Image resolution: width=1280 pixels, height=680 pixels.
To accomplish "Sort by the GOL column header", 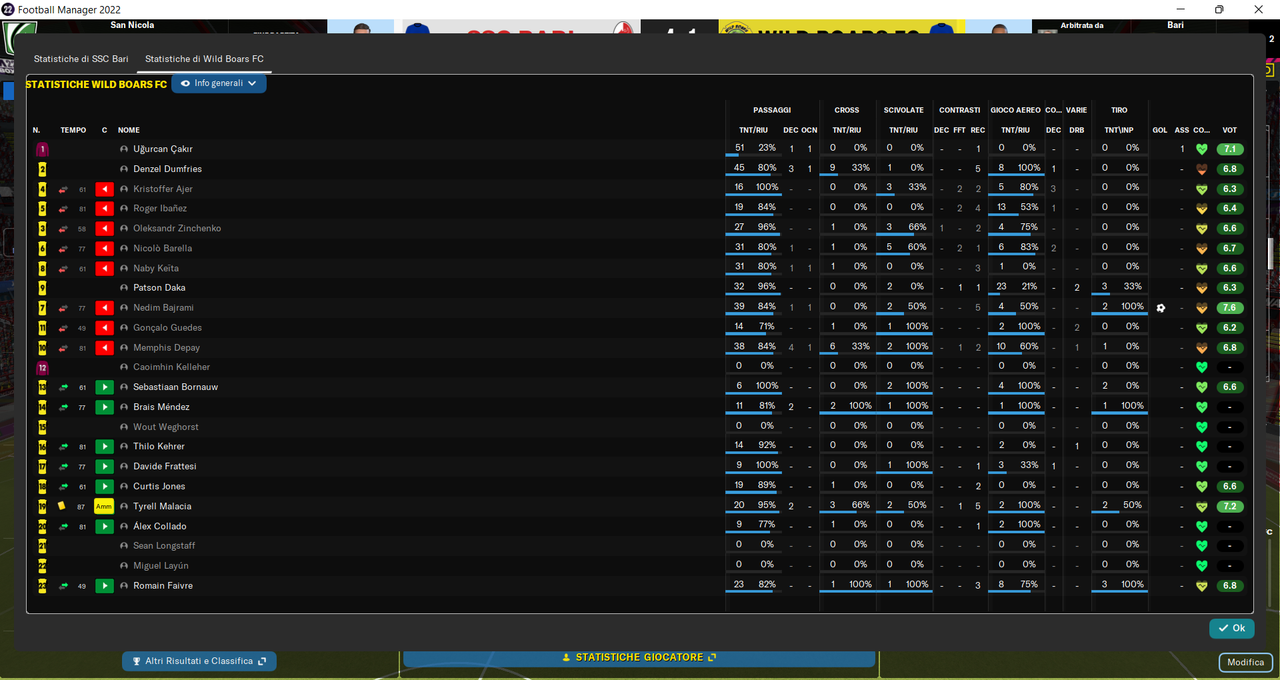I will point(1160,130).
